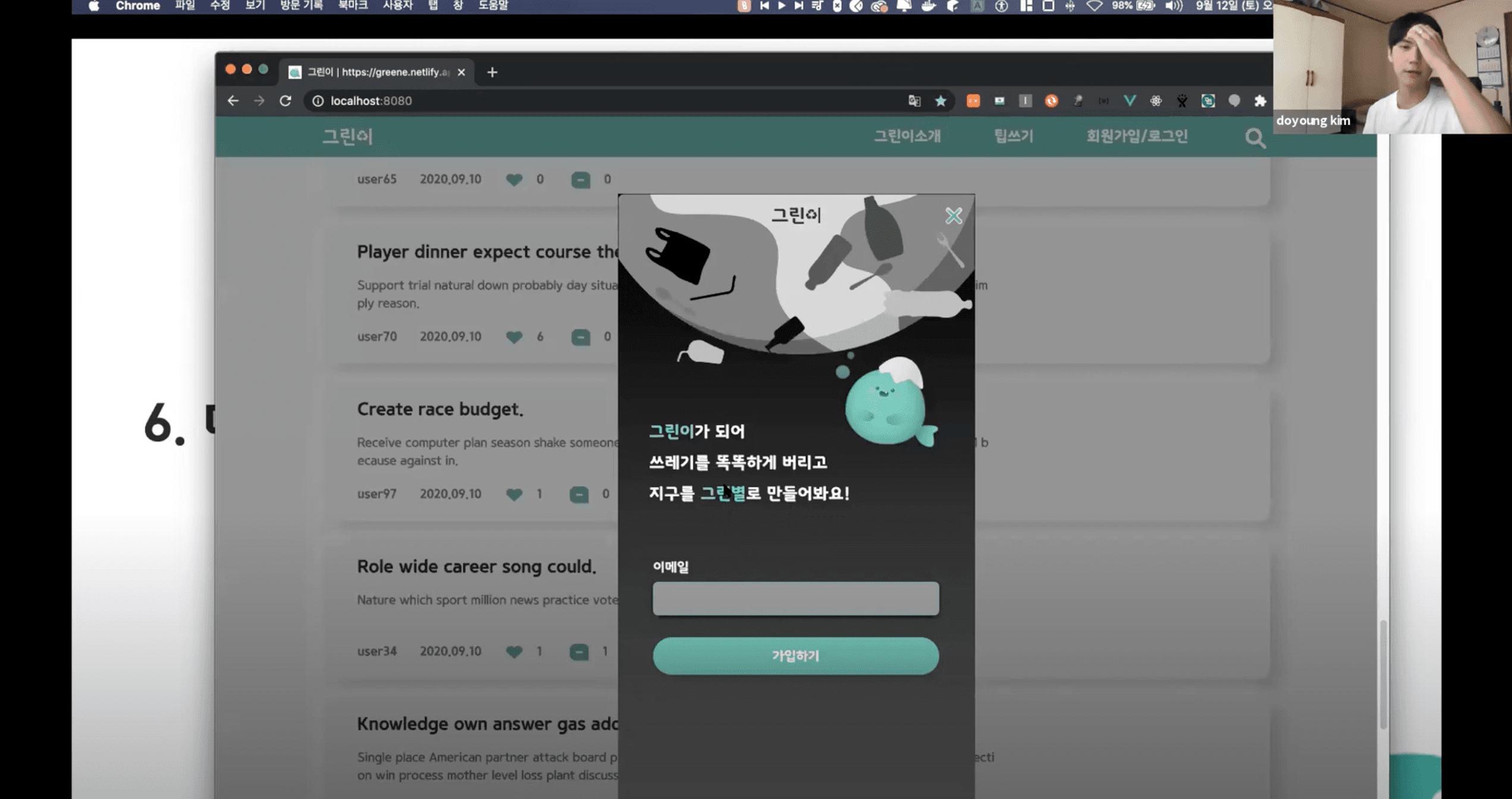
Task: Open the Docker whale menu bar icon
Action: (x=928, y=6)
